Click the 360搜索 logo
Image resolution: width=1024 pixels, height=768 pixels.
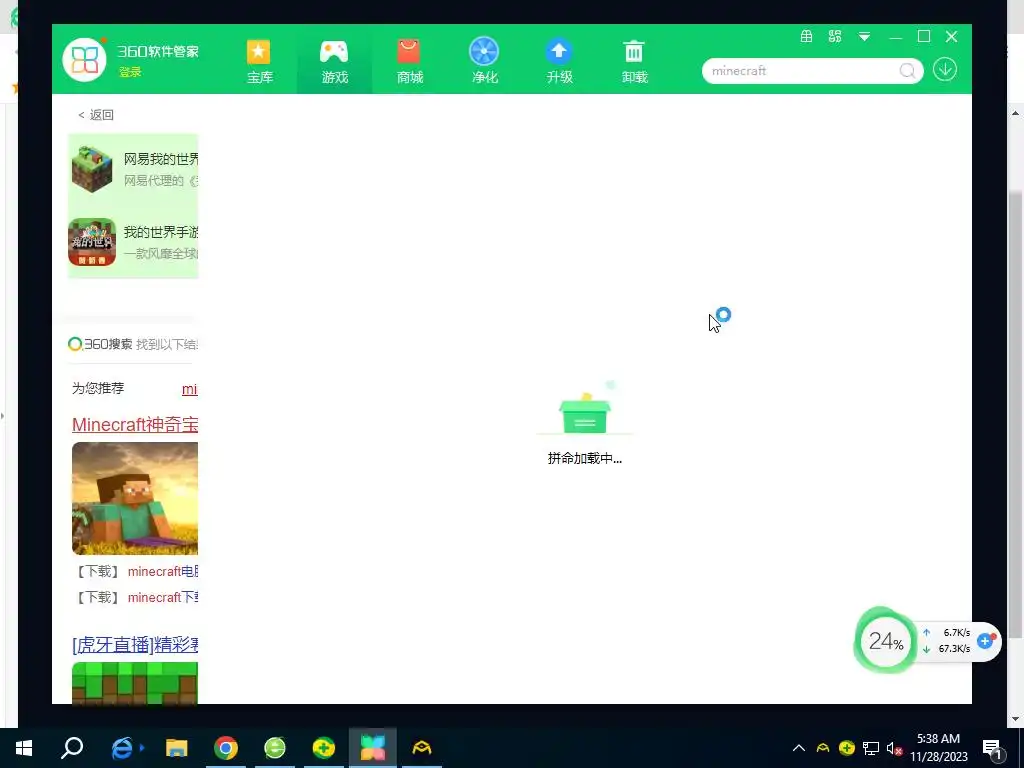100,344
